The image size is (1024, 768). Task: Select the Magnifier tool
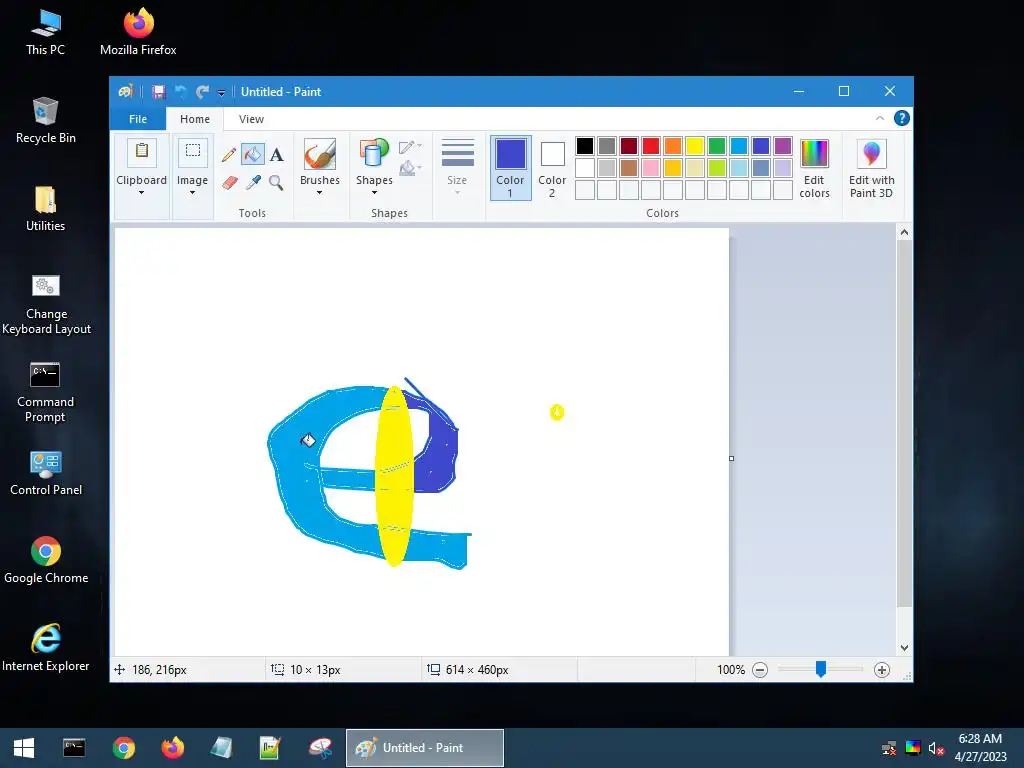pos(276,182)
